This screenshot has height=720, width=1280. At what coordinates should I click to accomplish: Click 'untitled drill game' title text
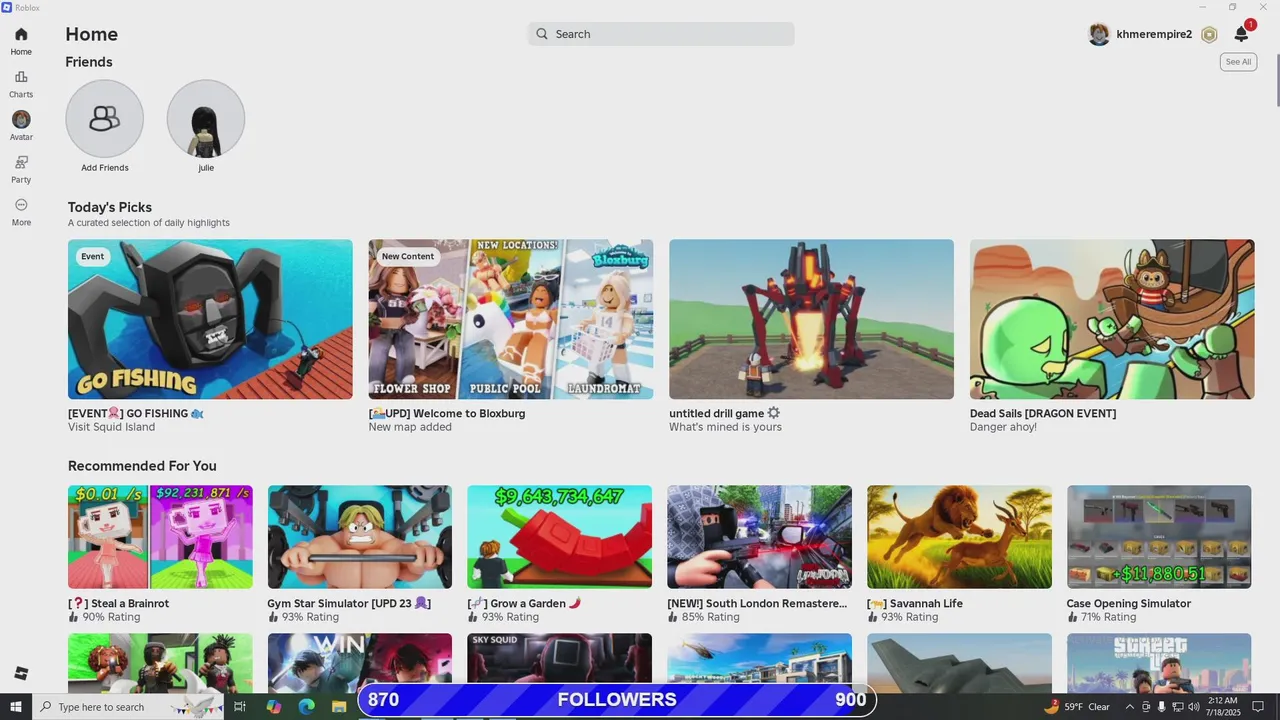(724, 413)
